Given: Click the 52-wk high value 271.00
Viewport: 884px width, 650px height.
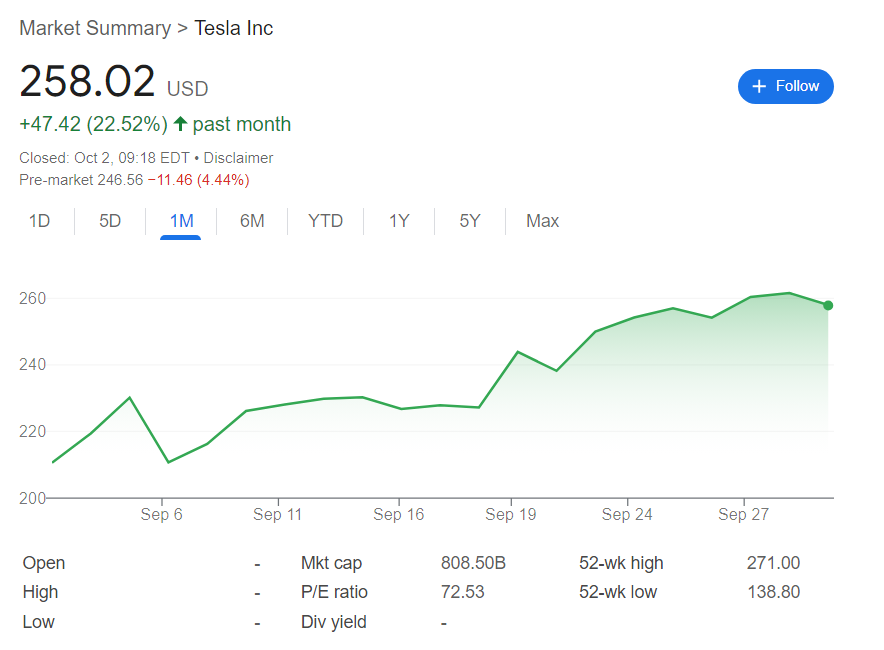Looking at the screenshot, I should 774,563.
